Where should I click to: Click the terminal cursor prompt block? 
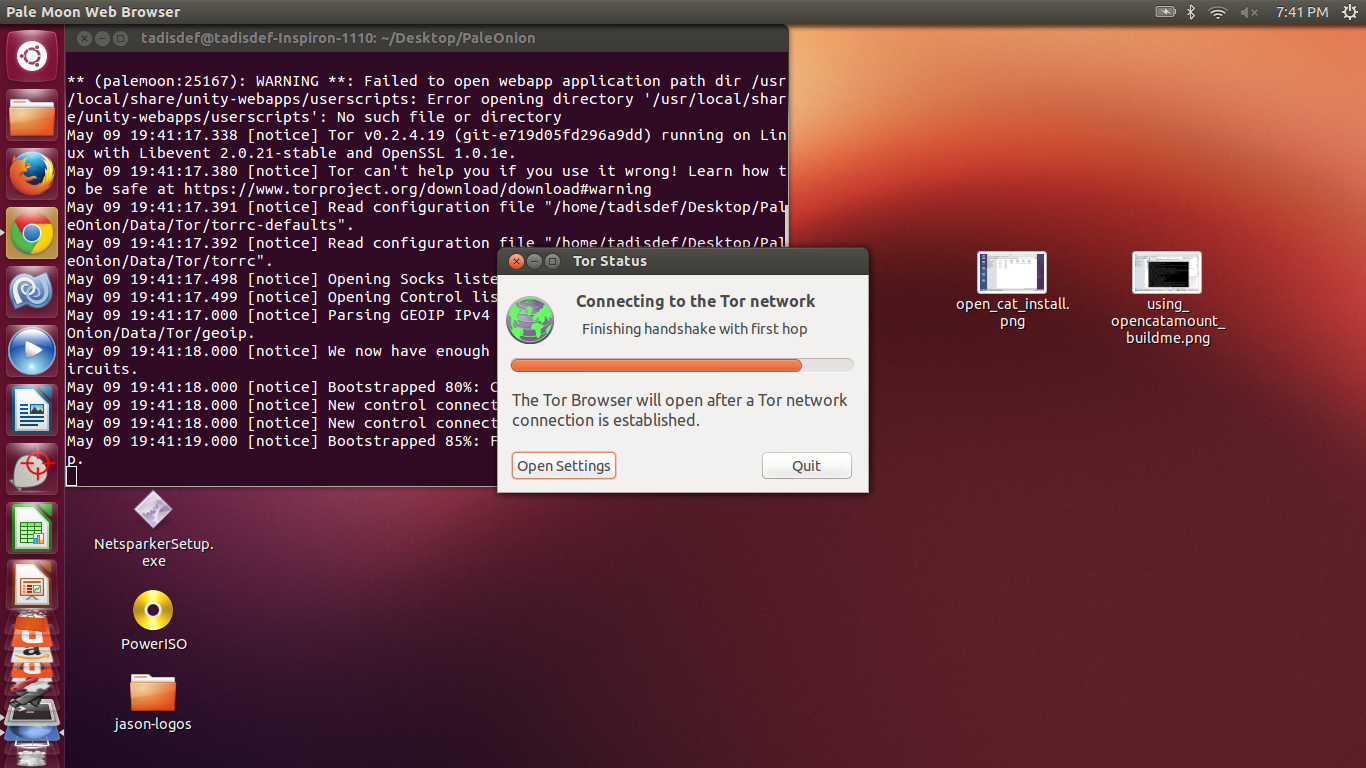(72, 476)
